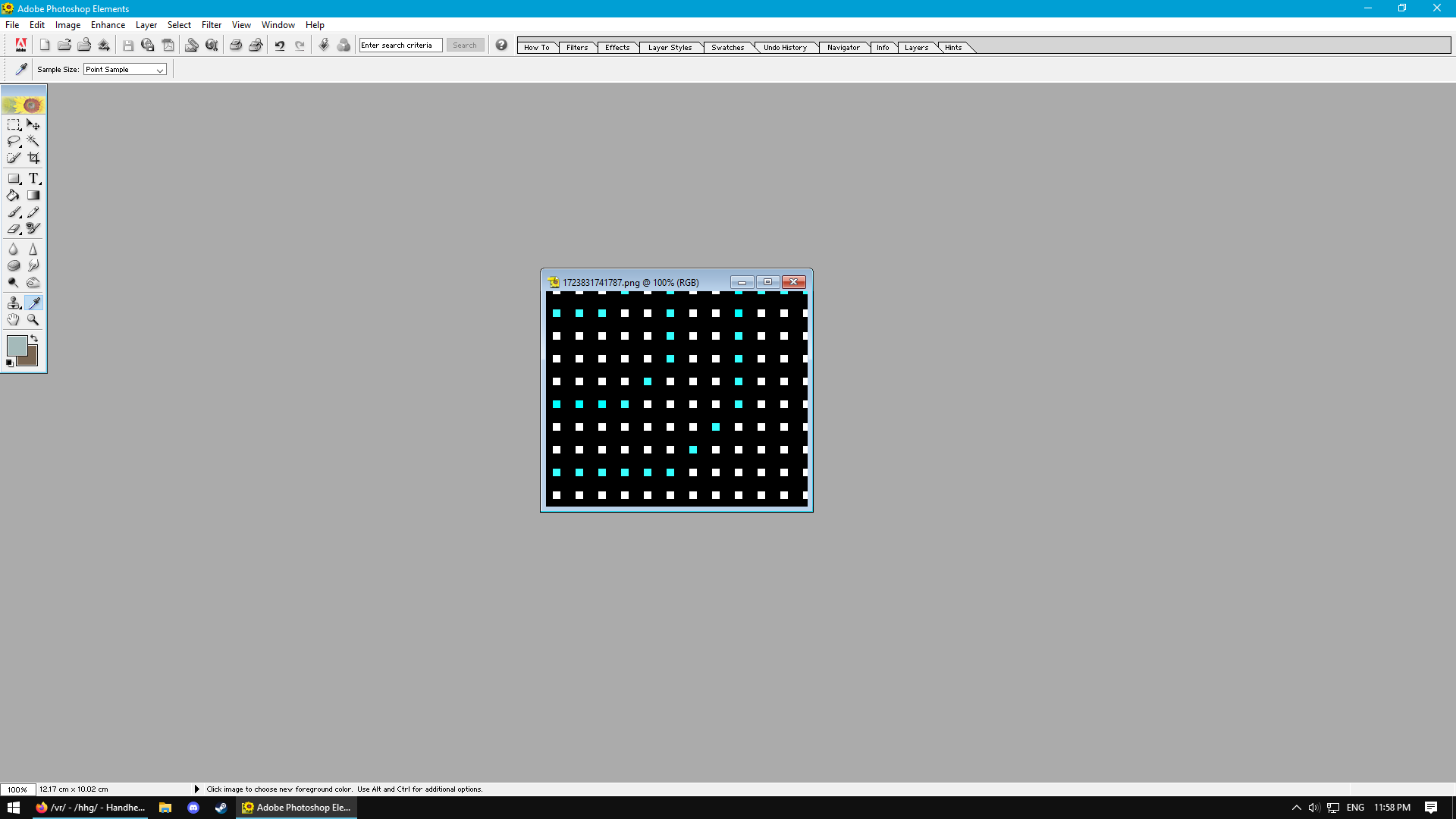This screenshot has width=1456, height=819.
Task: Click the Adobe logo shortcut icon
Action: [21, 45]
